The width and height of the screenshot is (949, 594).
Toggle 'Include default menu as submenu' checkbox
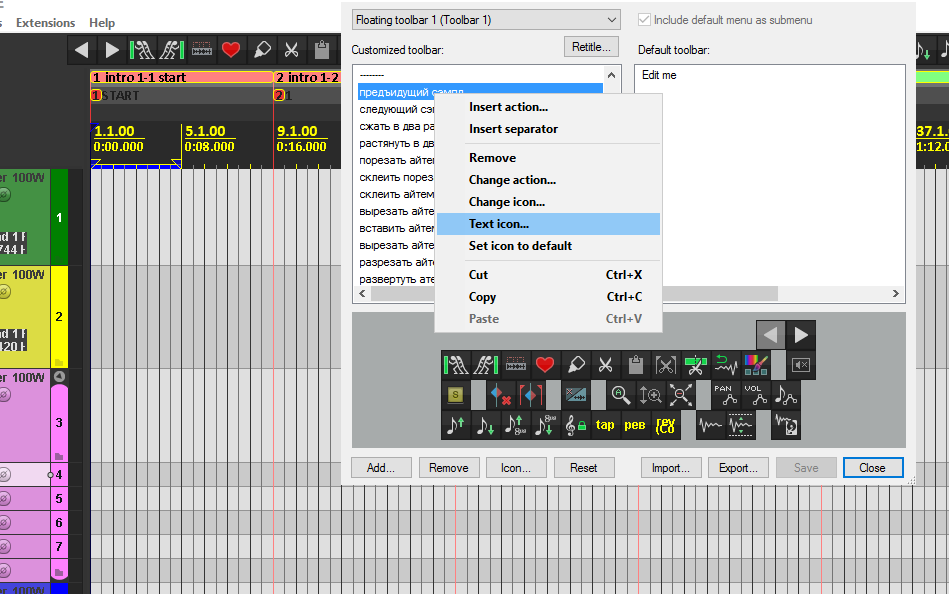click(645, 20)
